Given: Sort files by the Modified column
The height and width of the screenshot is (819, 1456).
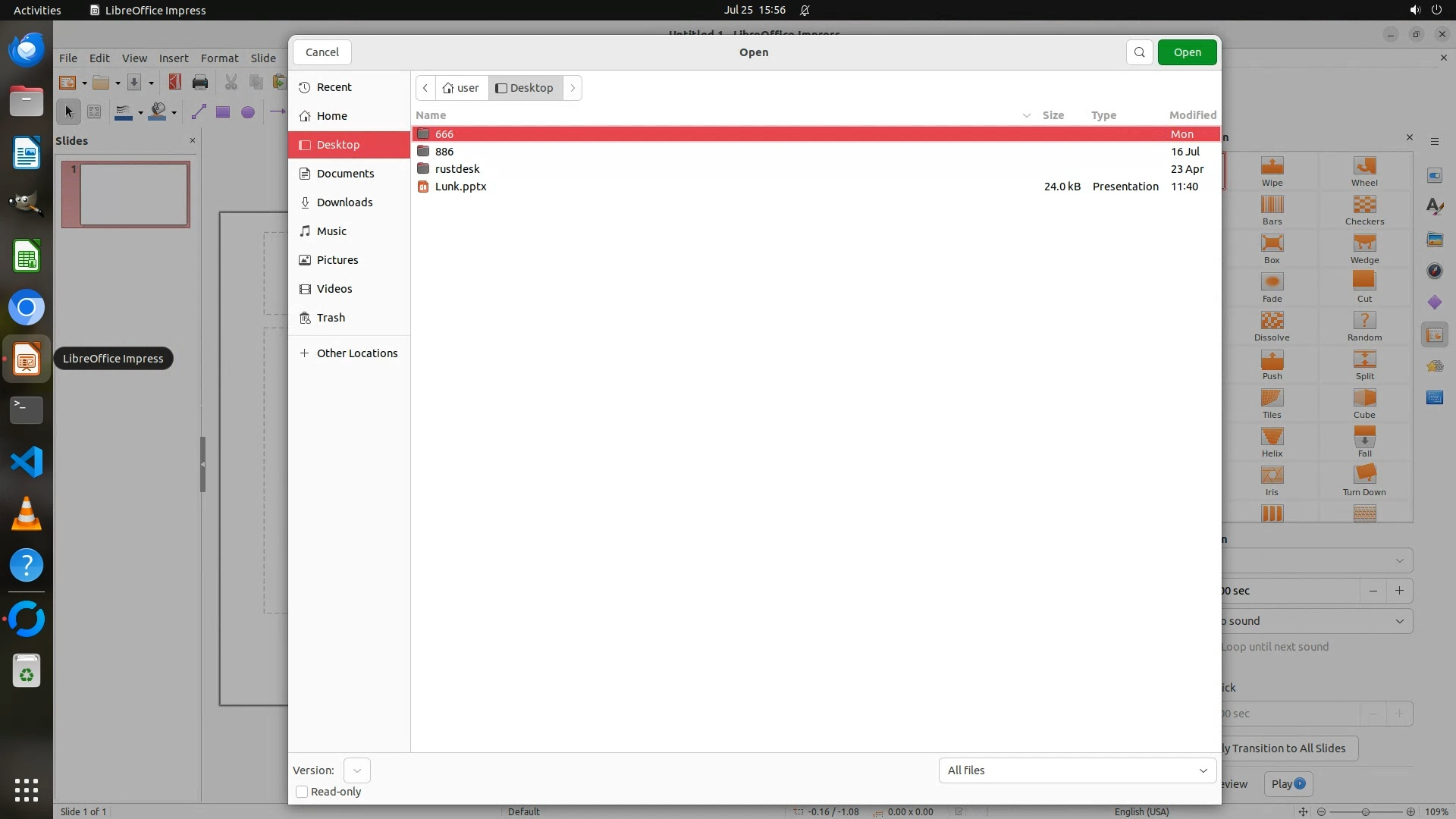Looking at the screenshot, I should (1192, 115).
